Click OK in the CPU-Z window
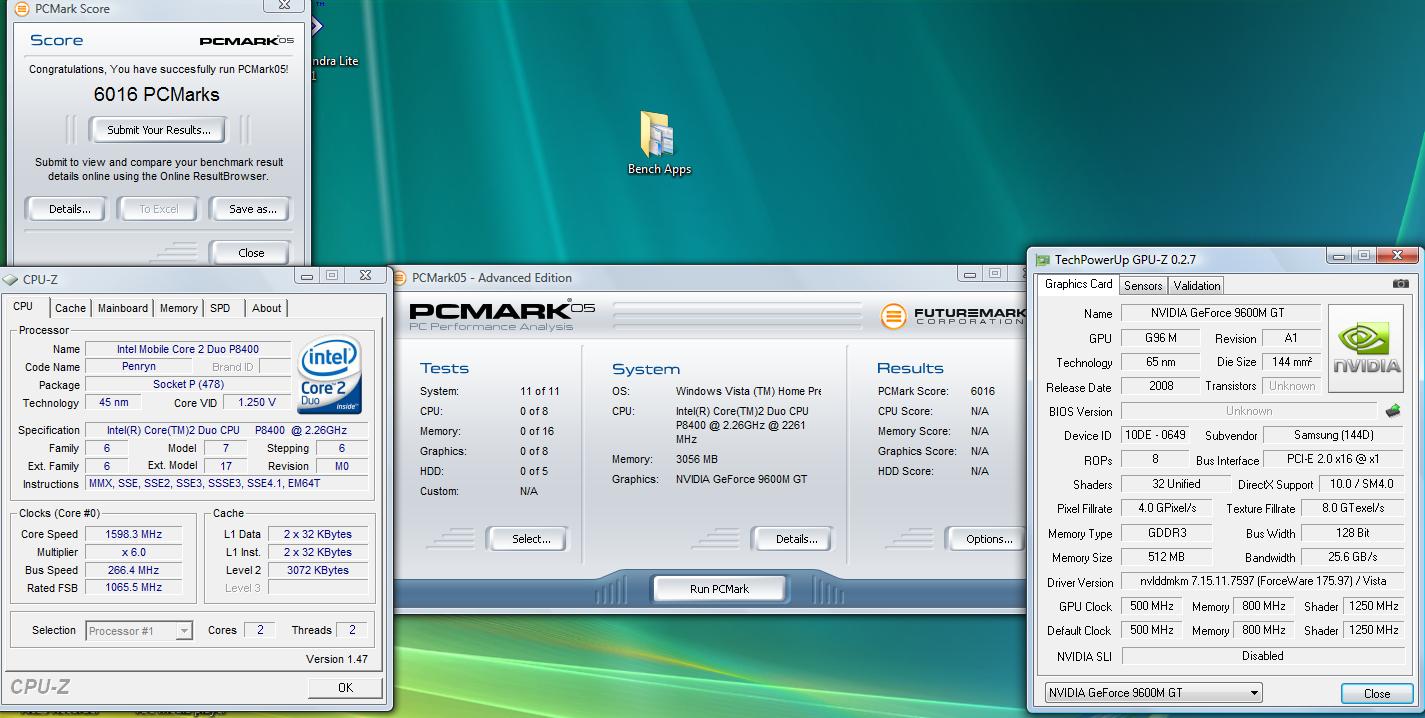 pos(345,687)
